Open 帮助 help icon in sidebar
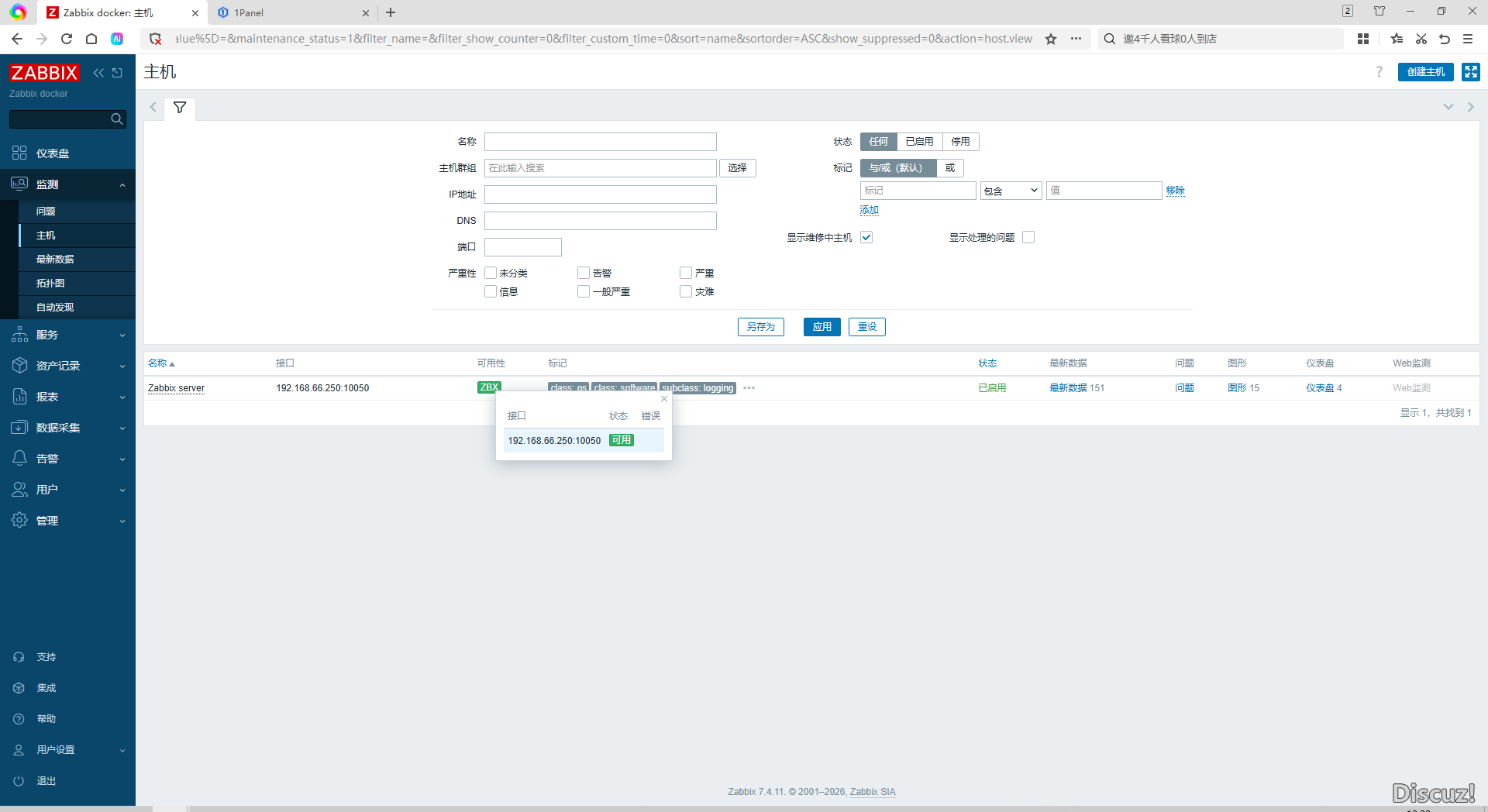Image resolution: width=1488 pixels, height=812 pixels. (x=19, y=719)
